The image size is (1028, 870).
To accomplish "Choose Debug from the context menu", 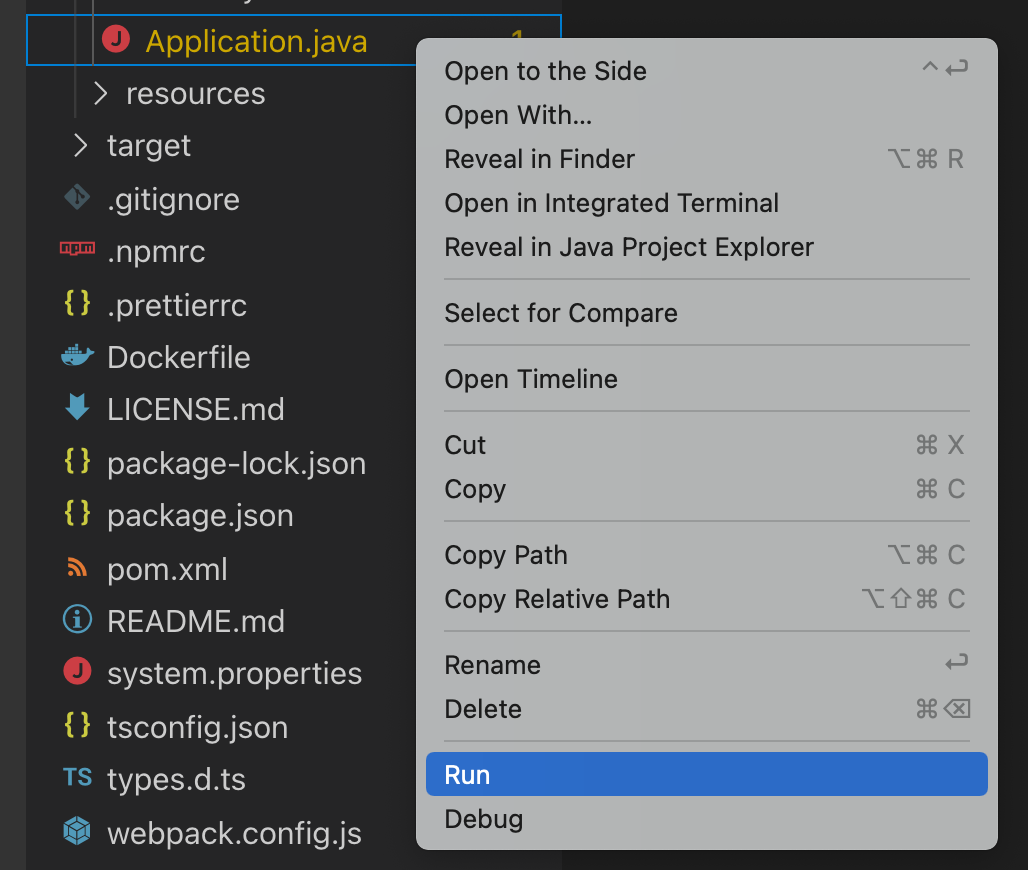I will (483, 819).
